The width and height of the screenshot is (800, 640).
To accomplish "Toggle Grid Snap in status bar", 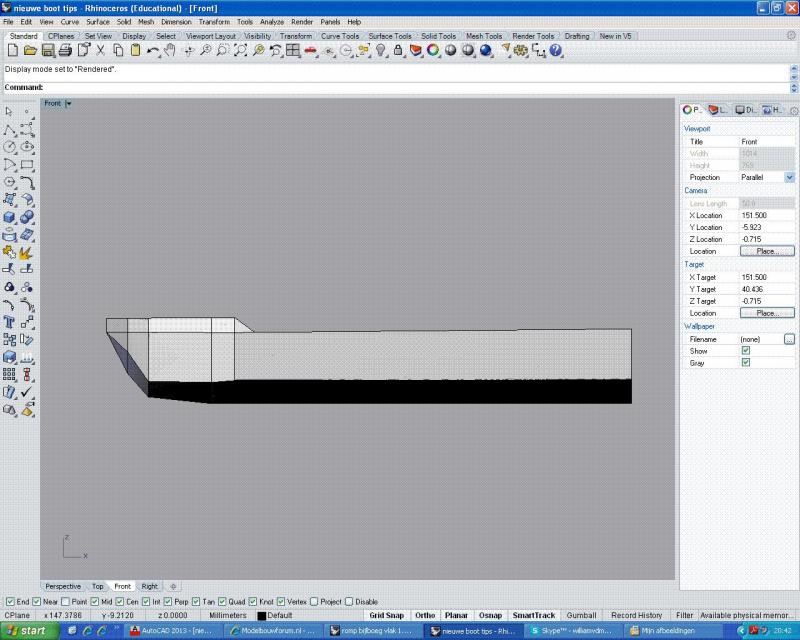I will tap(386, 616).
